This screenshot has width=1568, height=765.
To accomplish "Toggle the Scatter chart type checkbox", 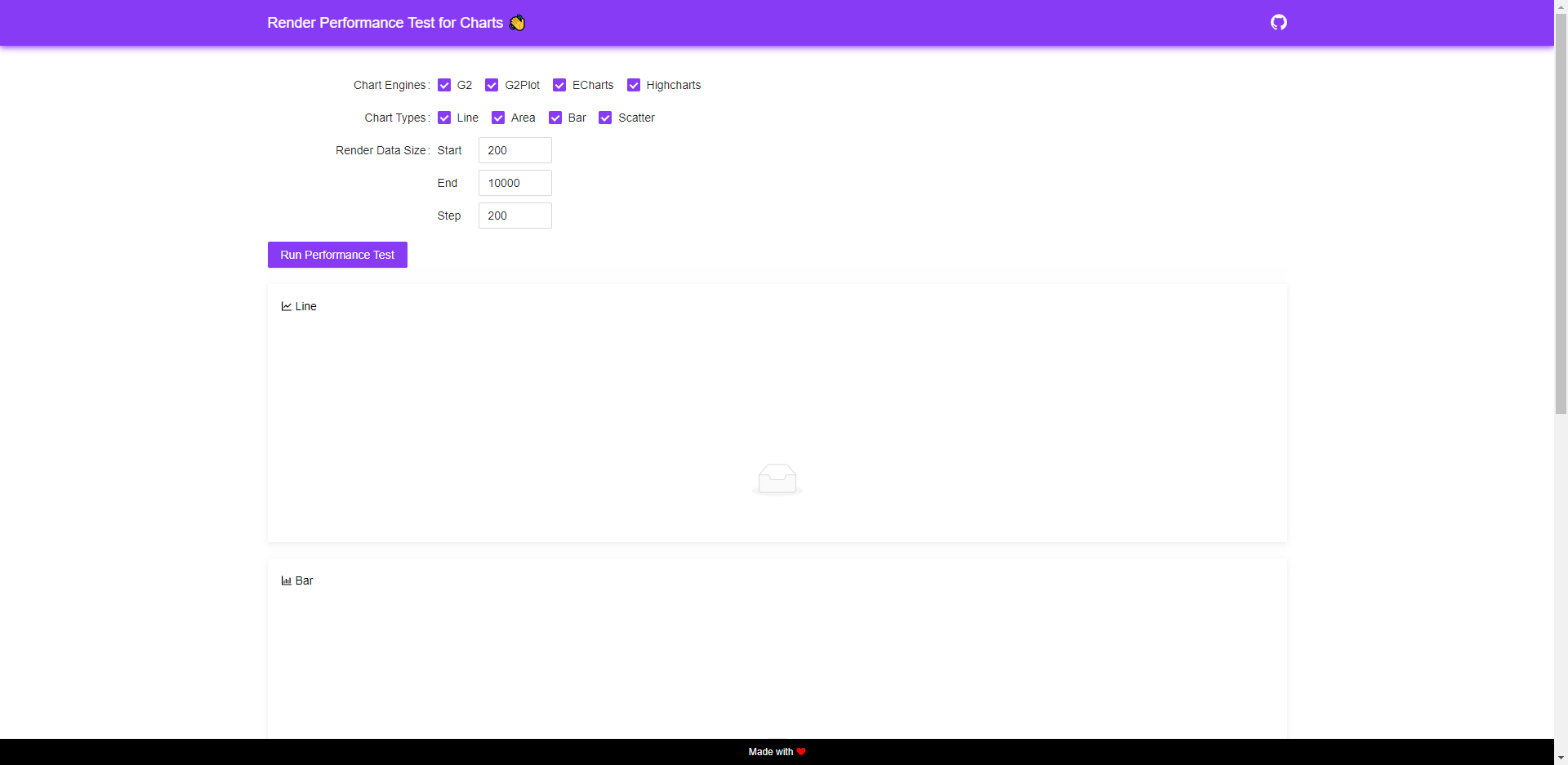I will tap(605, 118).
